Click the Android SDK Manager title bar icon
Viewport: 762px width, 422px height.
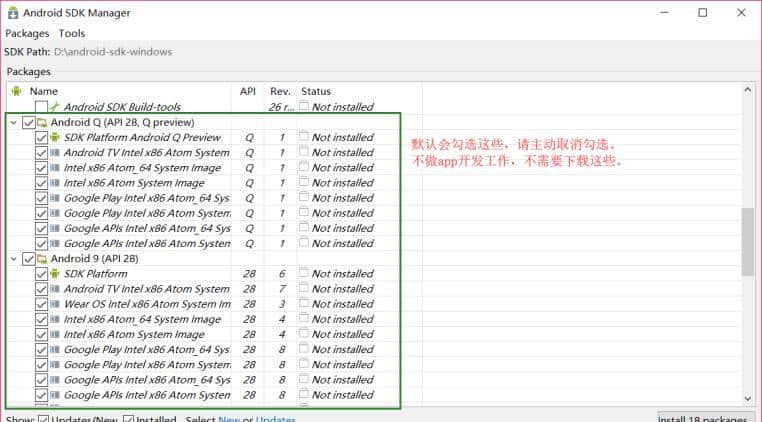pos(13,12)
